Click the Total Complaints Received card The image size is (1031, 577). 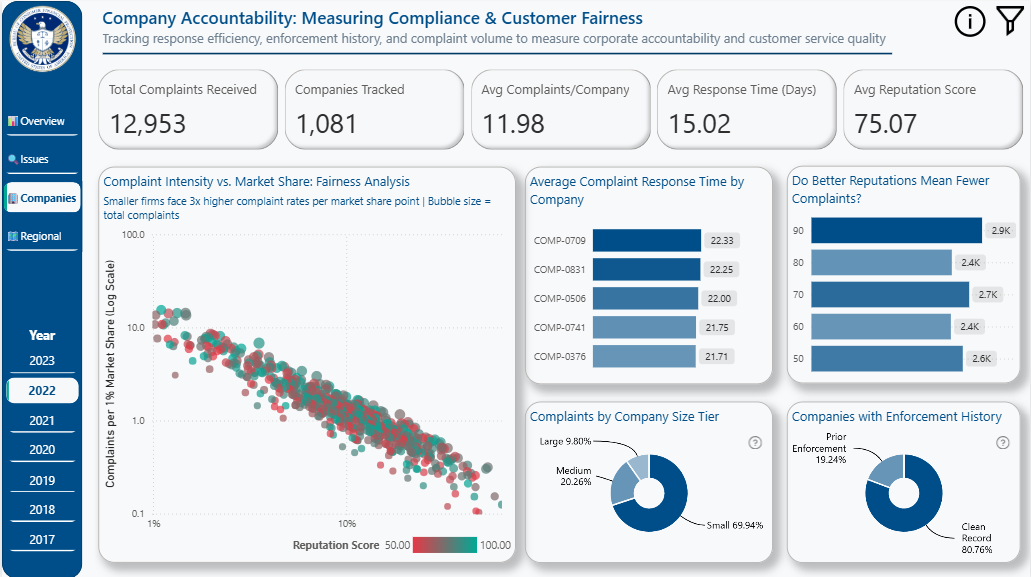[x=187, y=109]
